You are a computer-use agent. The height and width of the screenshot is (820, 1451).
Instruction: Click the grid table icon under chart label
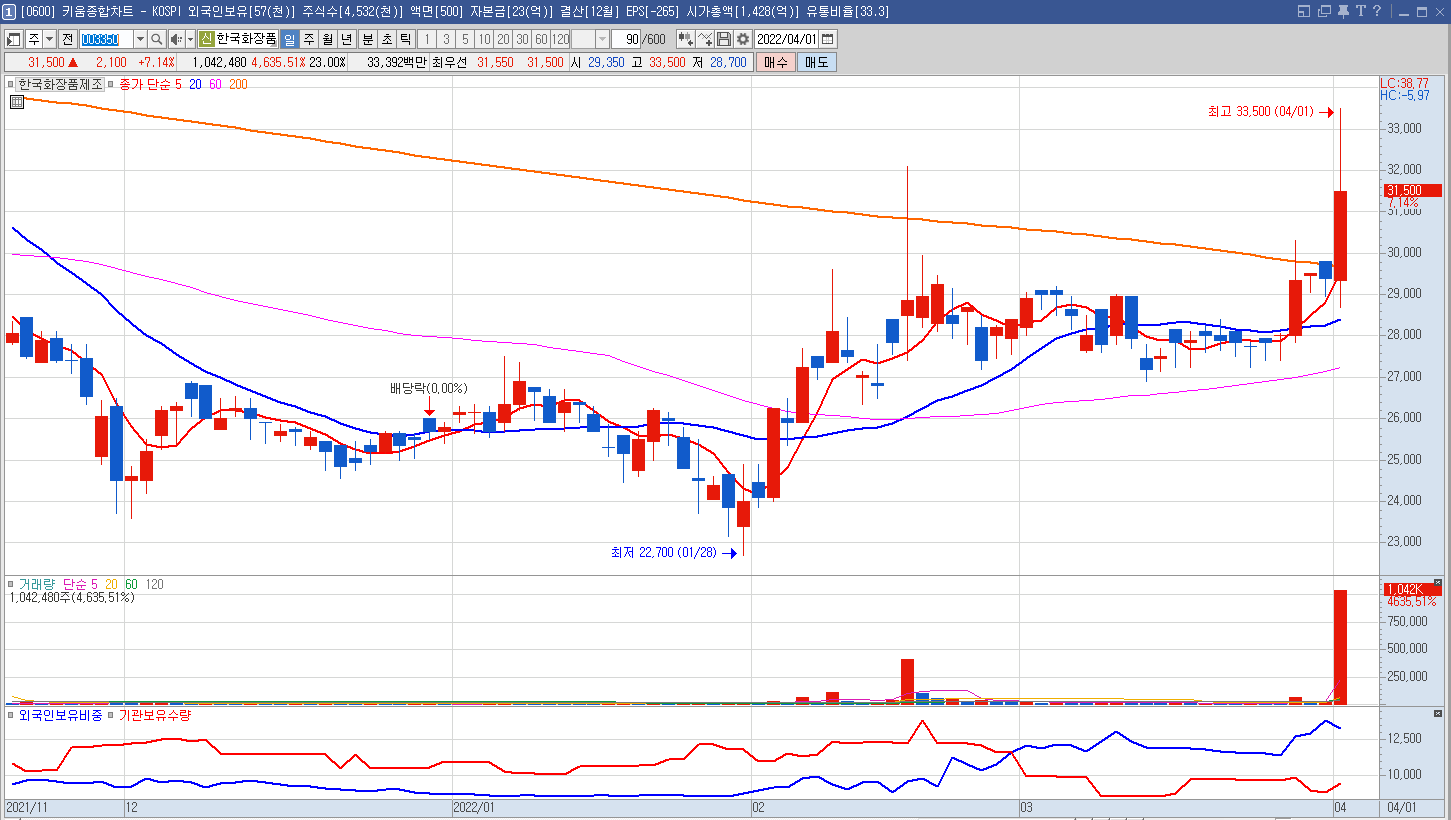point(17,101)
